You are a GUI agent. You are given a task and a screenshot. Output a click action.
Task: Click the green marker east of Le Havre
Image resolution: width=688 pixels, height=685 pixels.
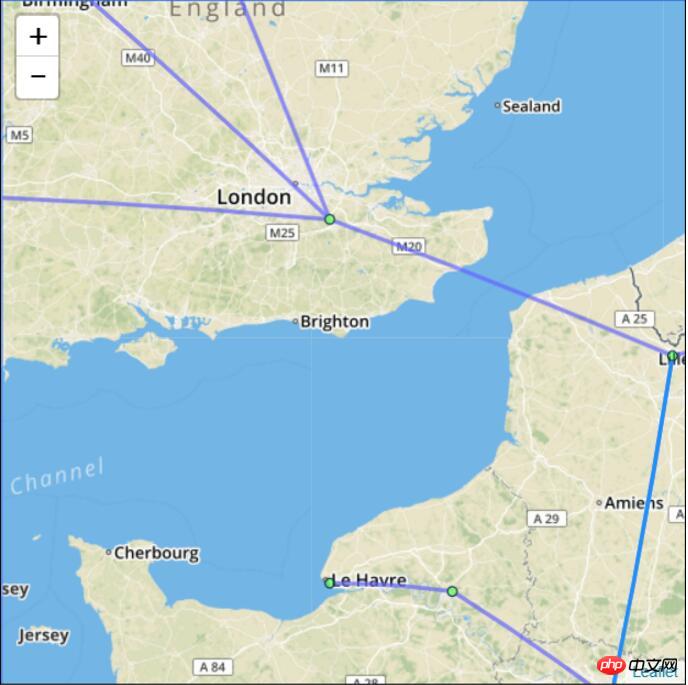452,592
